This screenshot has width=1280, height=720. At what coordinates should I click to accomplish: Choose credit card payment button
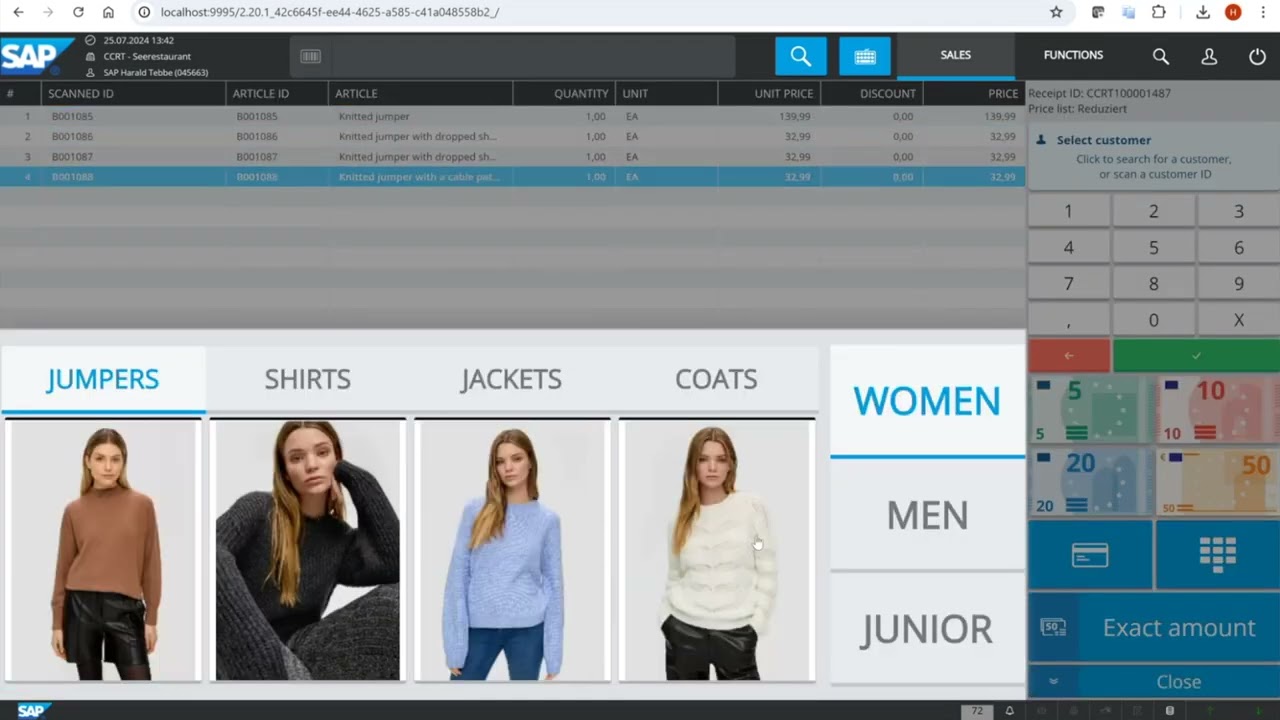pyautogui.click(x=1090, y=554)
